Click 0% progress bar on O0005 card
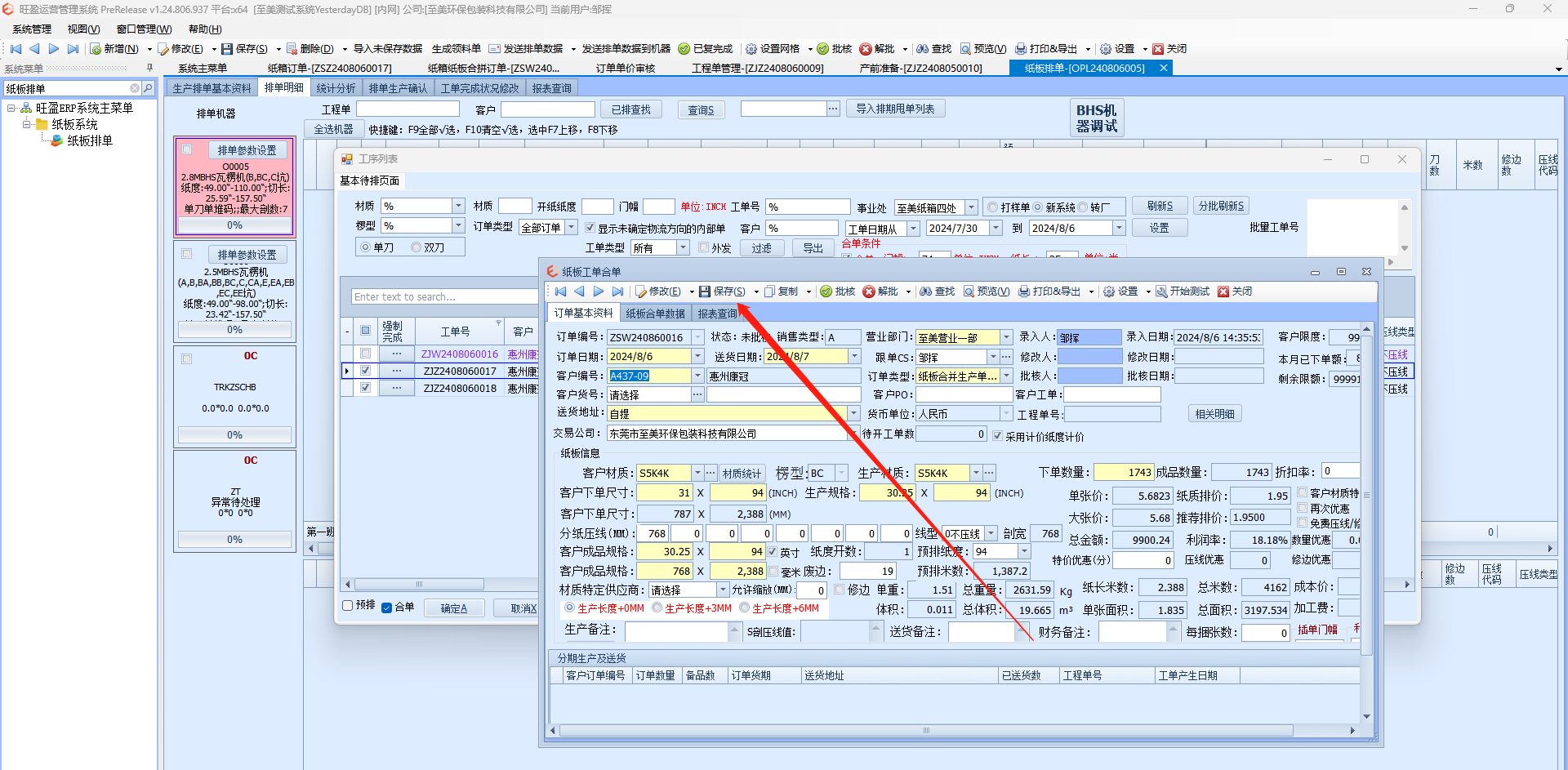The image size is (1568, 770). [x=234, y=225]
